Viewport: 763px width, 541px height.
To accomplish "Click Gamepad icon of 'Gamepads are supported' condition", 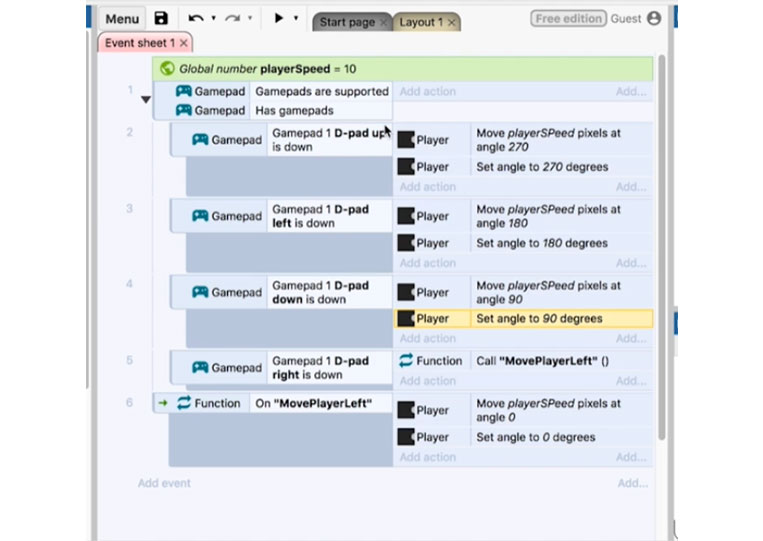I will pos(183,91).
